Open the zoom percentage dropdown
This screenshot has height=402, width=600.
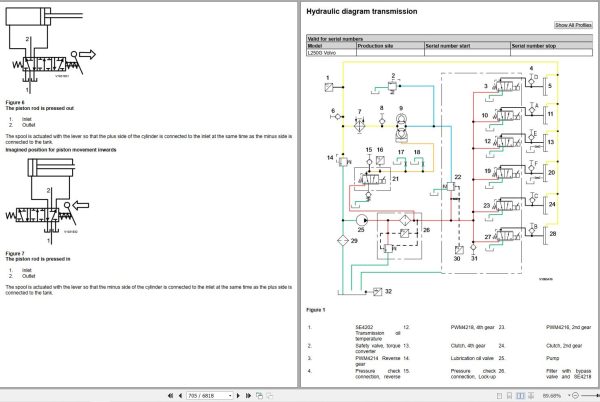click(569, 395)
